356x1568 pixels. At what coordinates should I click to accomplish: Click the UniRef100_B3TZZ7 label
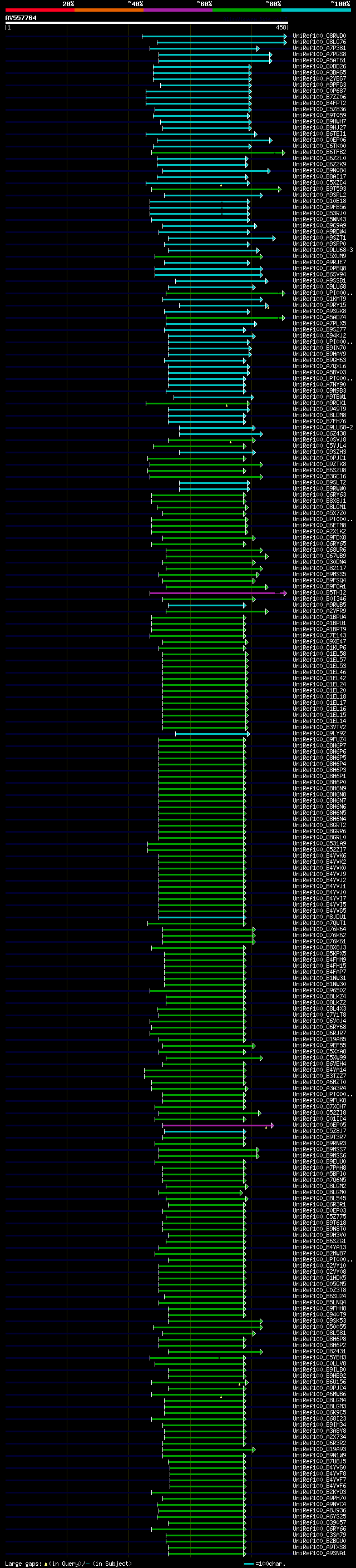pos(319,1077)
